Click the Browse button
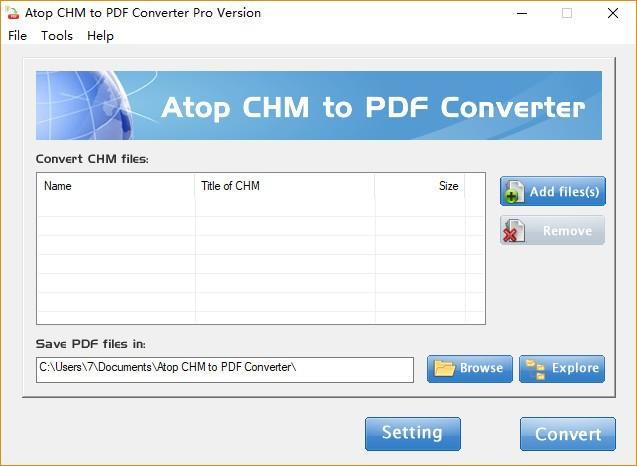 pos(470,368)
